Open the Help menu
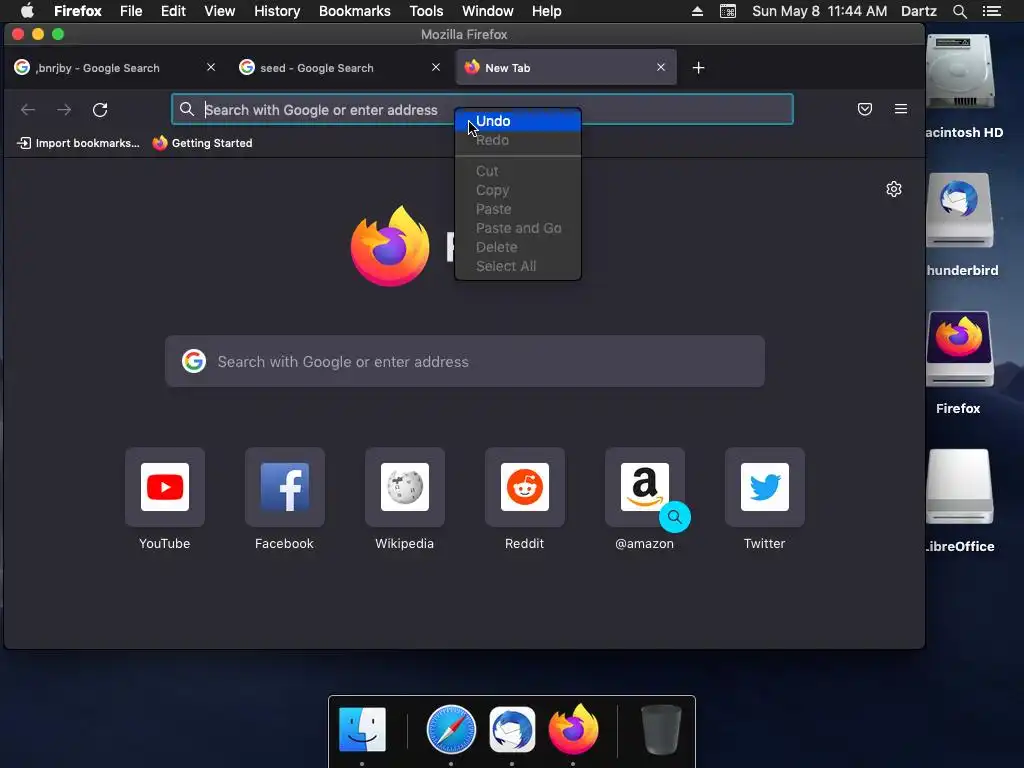 point(547,11)
